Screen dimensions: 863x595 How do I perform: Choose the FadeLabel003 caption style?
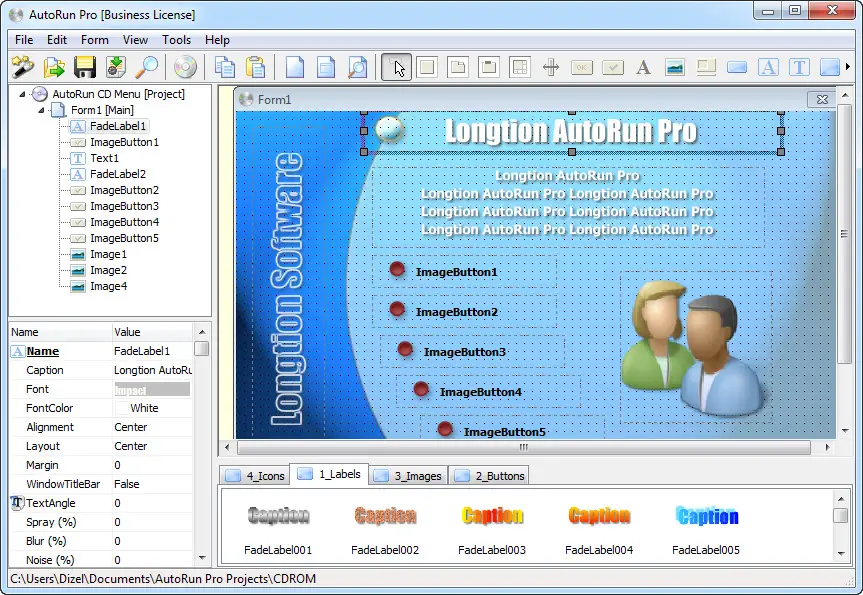pos(492,528)
